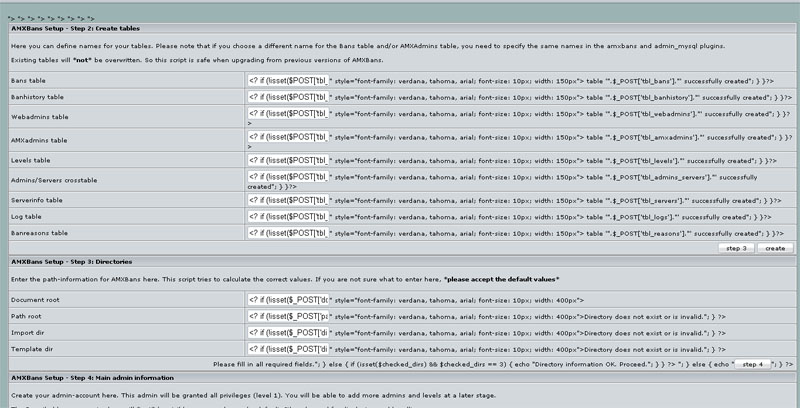
Task: Click the Serverinfo table input field
Action: [x=288, y=200]
